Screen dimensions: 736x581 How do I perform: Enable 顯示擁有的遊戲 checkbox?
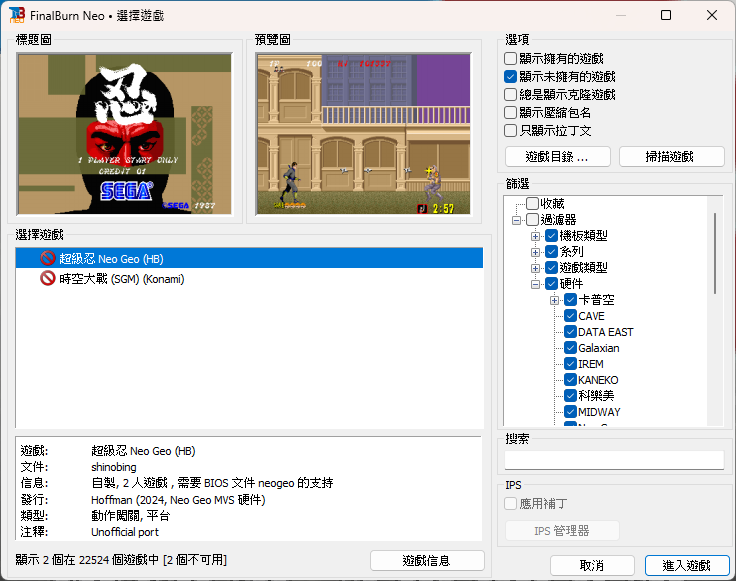pos(510,59)
